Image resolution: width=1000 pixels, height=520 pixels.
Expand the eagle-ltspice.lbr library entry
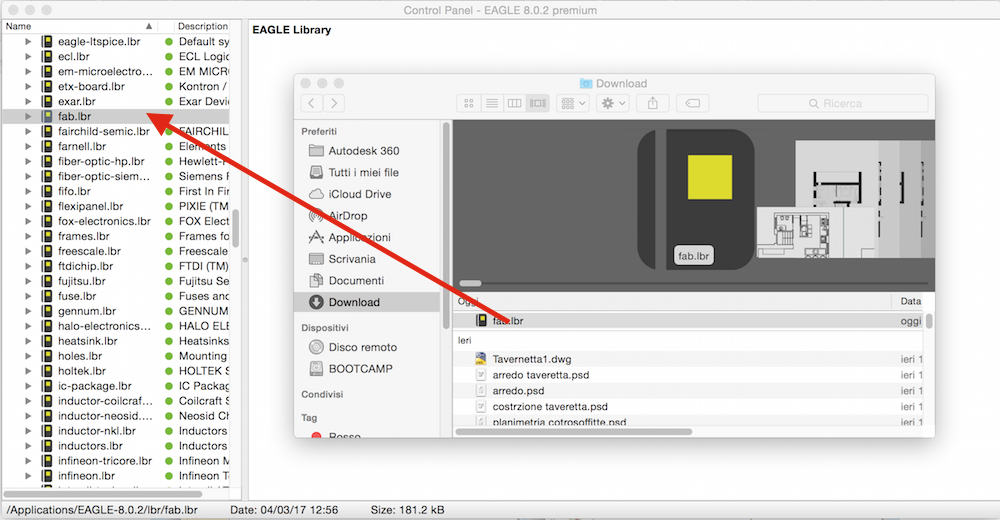[28, 41]
